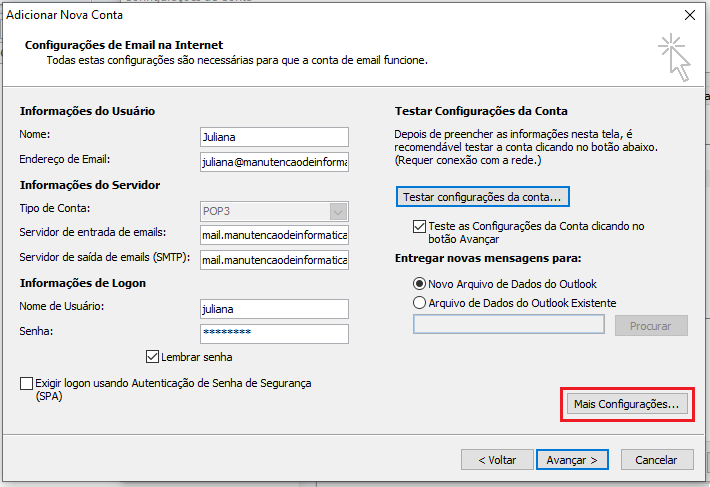Viewport: 710px width, 487px height.
Task: Enable Exigir logon usando SPA checkbox
Action: tap(26, 383)
